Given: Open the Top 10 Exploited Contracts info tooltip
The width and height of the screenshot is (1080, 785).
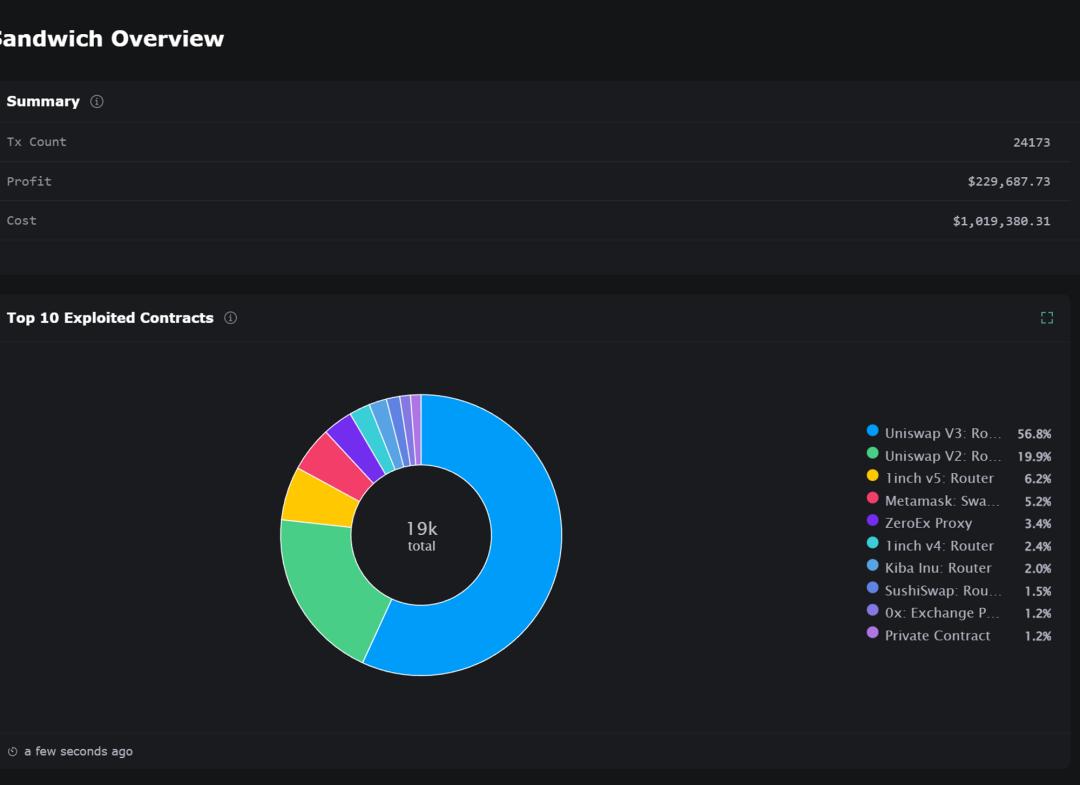Looking at the screenshot, I should 230,318.
